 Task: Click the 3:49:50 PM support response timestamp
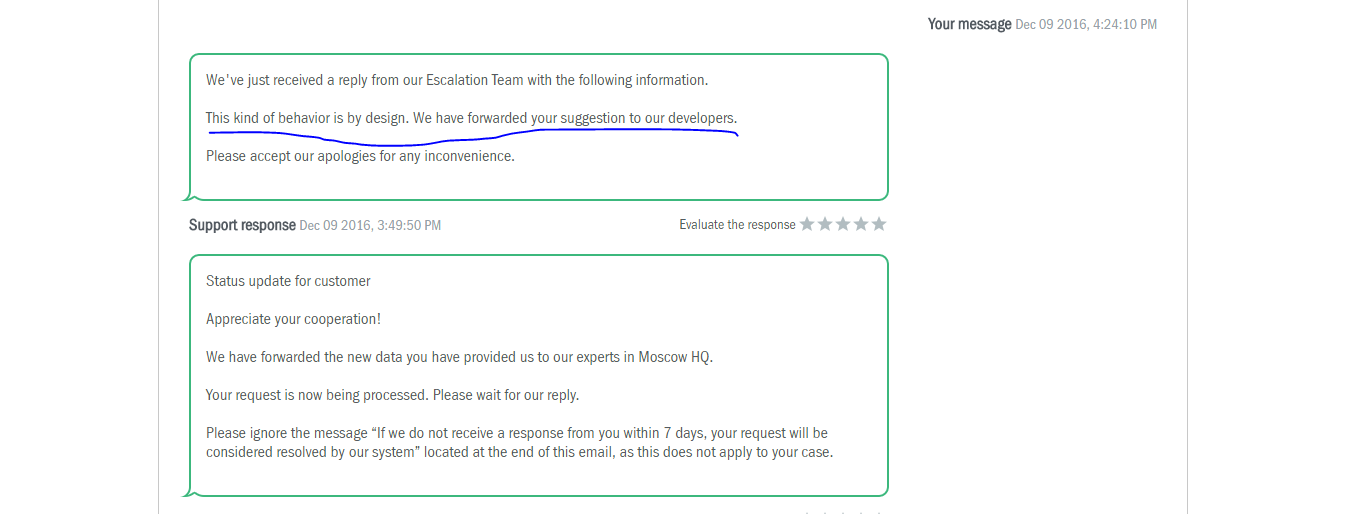[x=370, y=226]
